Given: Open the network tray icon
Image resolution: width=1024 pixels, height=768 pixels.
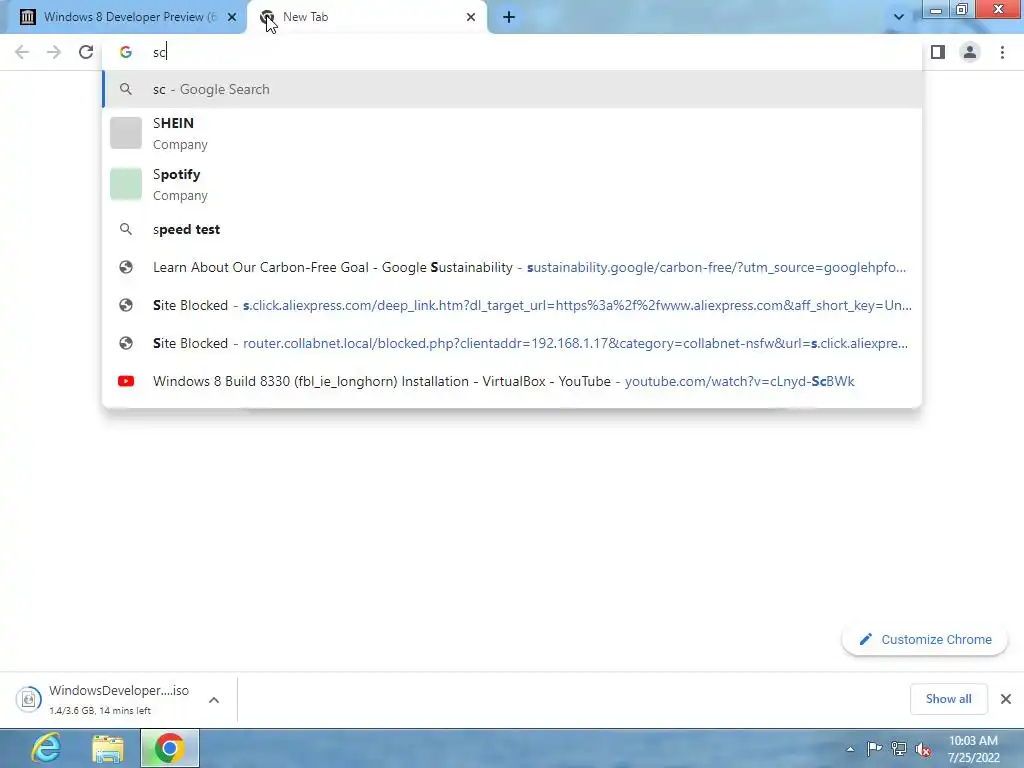Looking at the screenshot, I should [x=899, y=748].
